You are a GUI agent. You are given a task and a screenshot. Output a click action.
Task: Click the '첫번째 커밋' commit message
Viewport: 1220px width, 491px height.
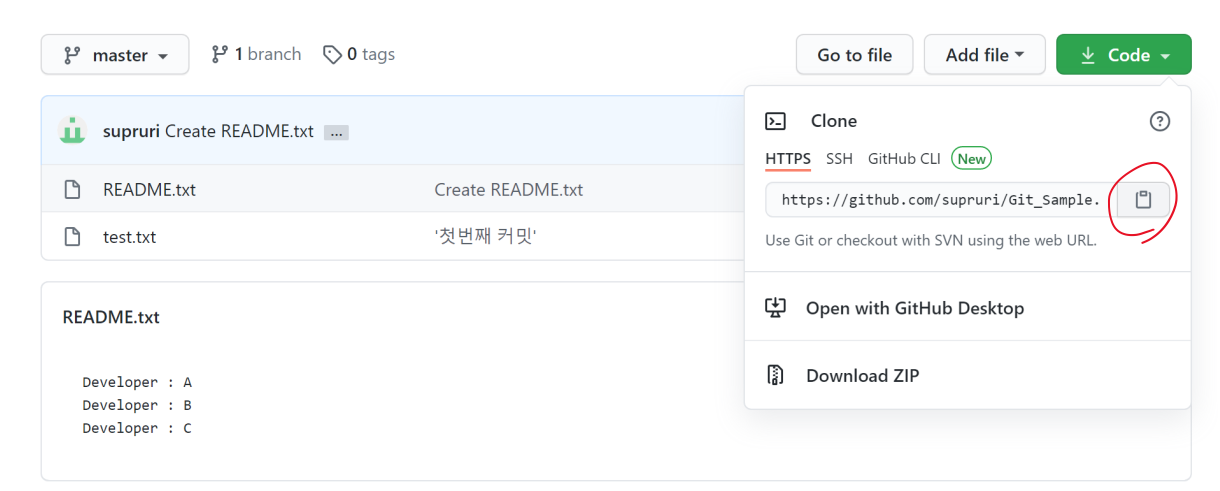click(x=485, y=237)
